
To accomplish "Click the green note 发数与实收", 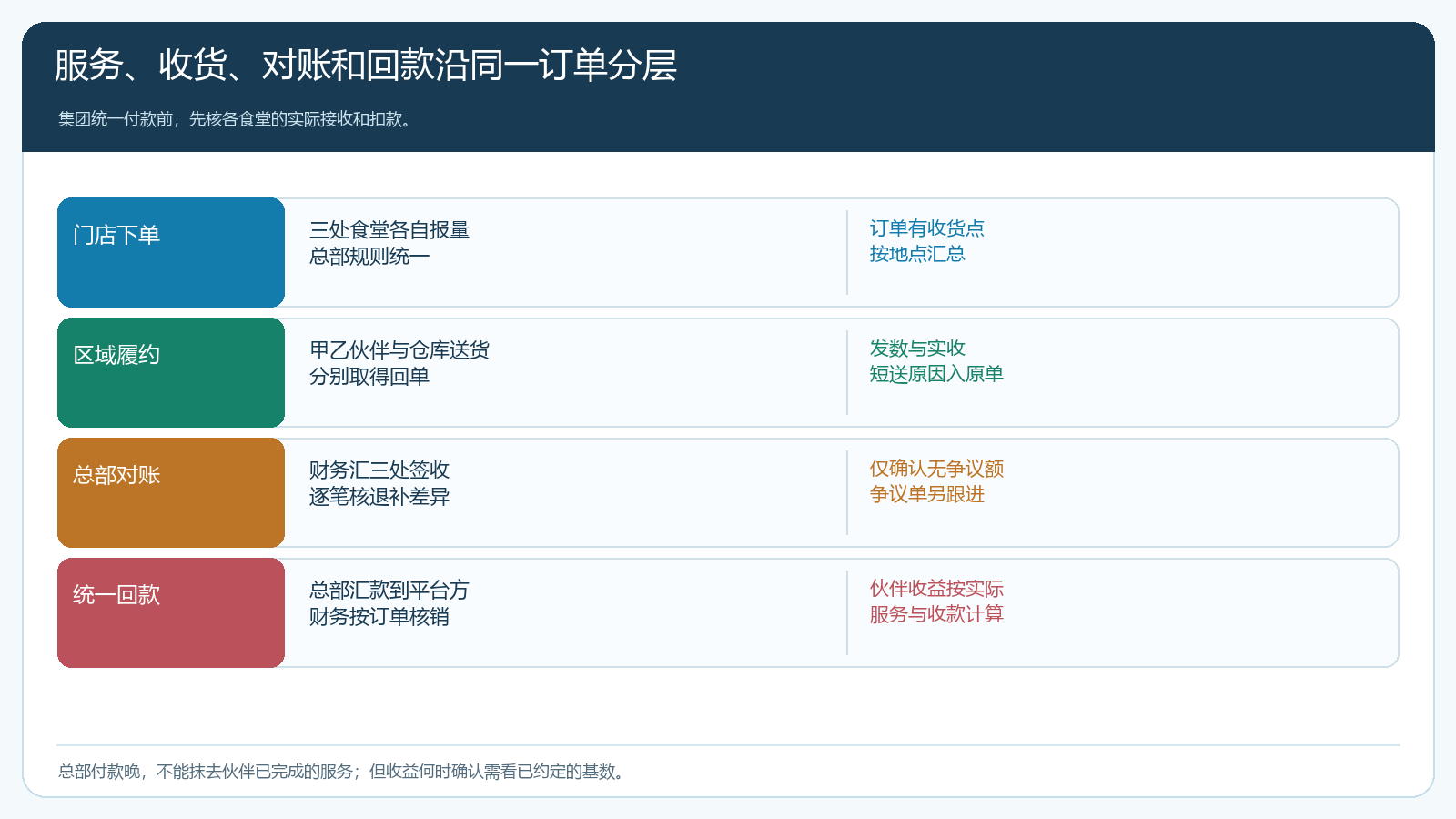I will (917, 349).
